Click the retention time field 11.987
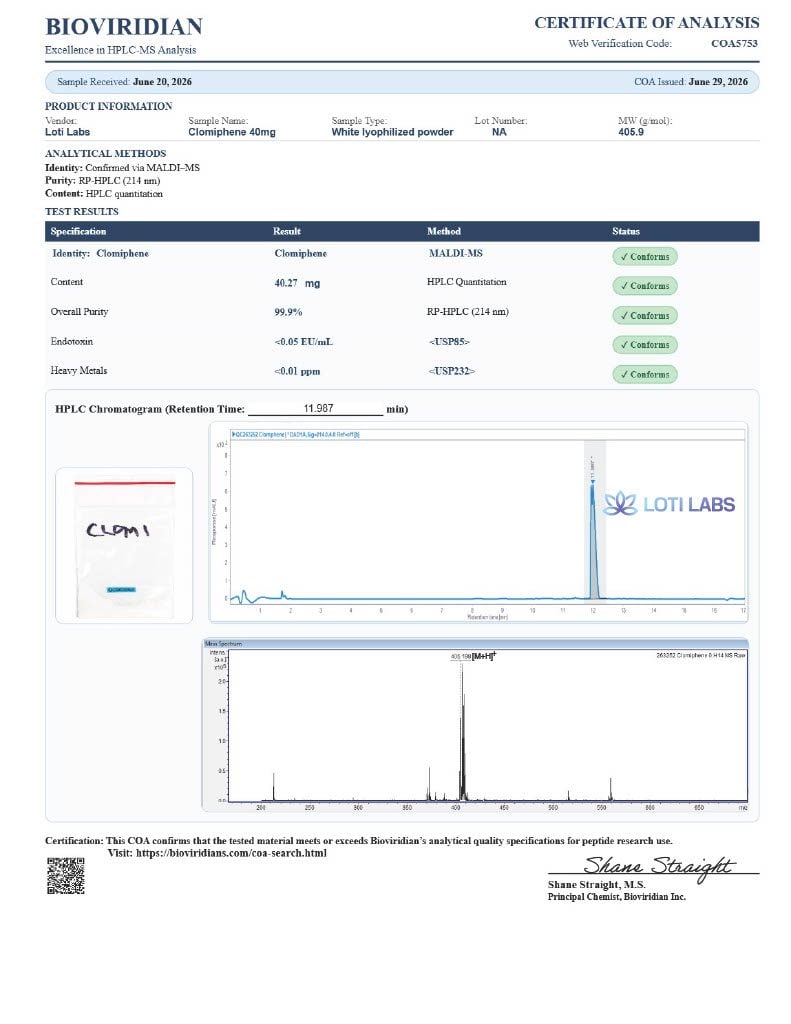Viewport: 791px width, 1024px height. click(x=315, y=409)
